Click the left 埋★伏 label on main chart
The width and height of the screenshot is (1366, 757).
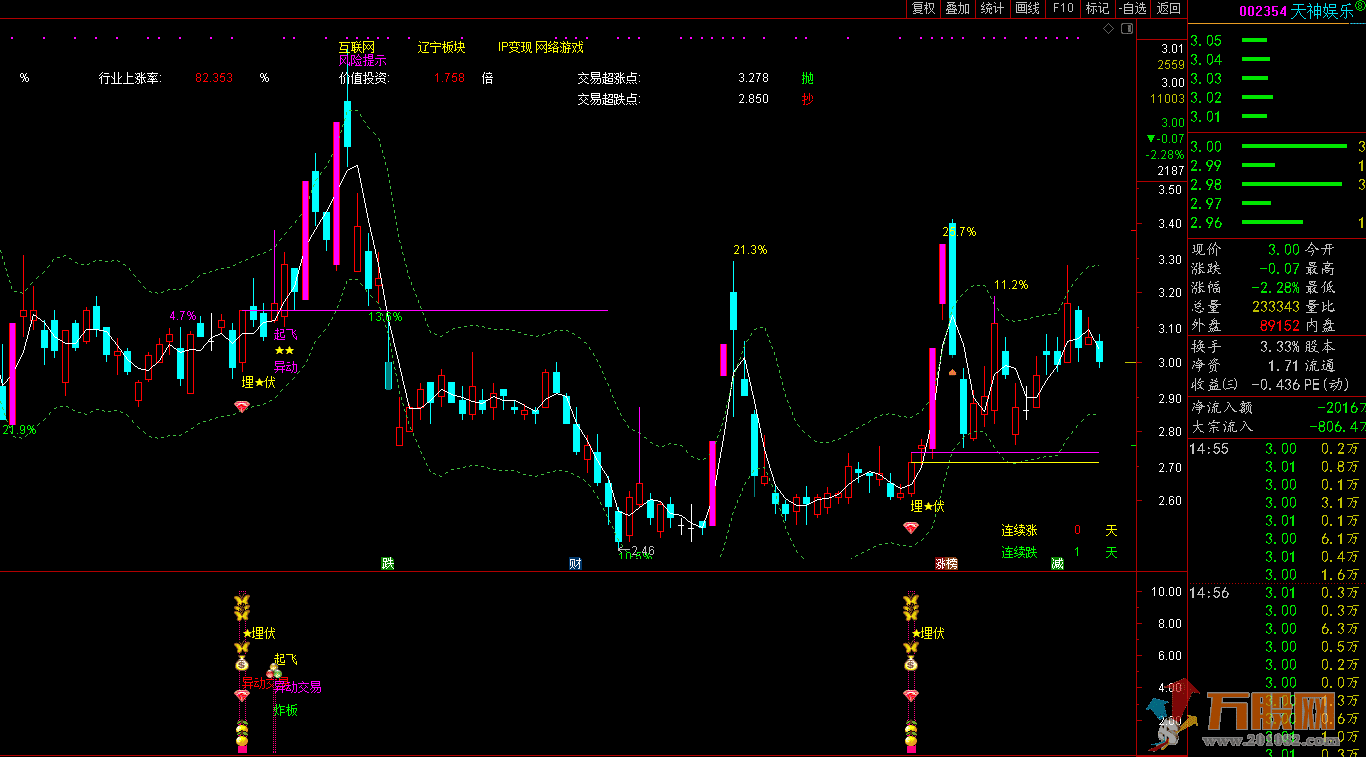(x=259, y=381)
